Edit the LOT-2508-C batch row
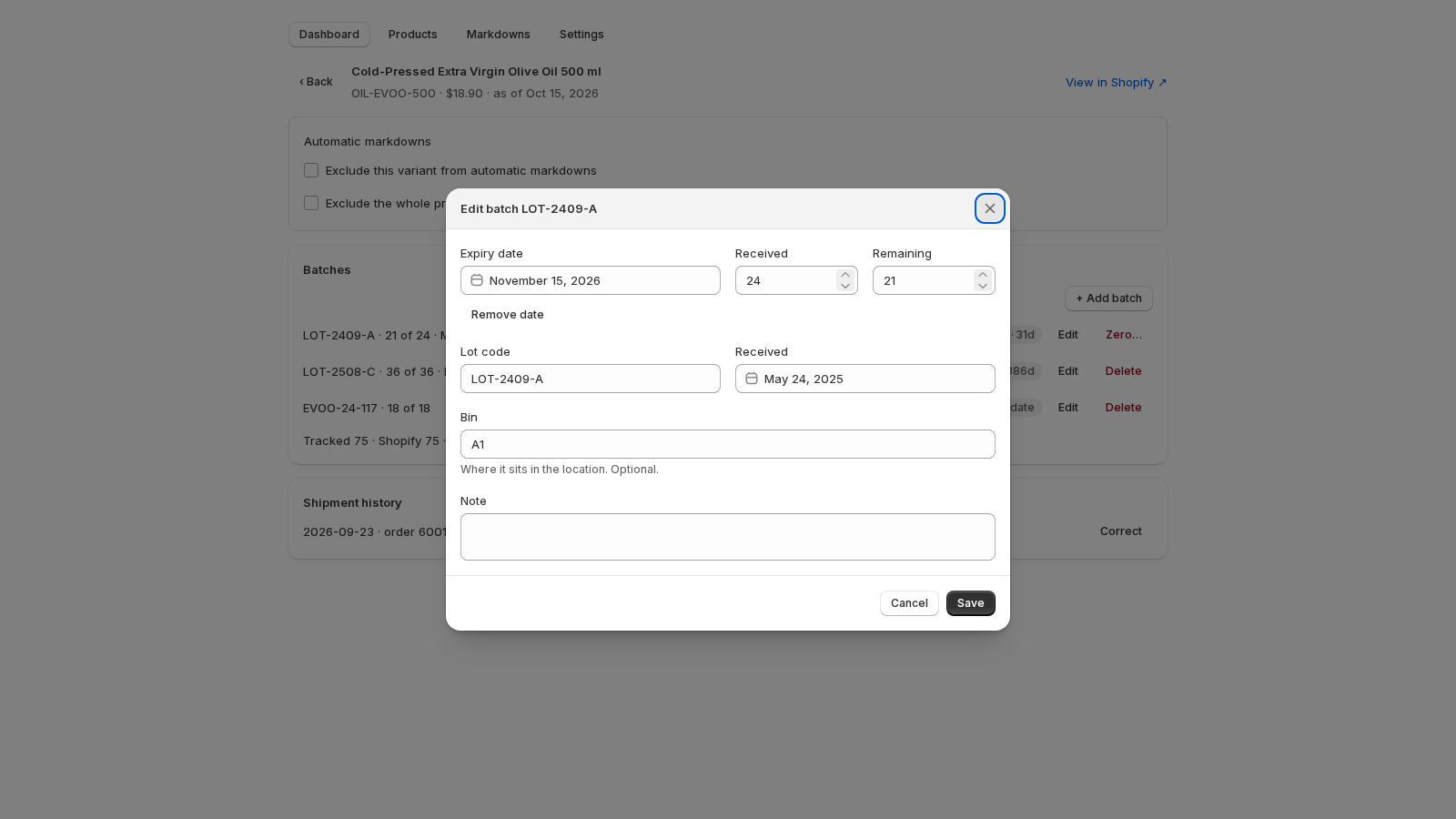The height and width of the screenshot is (819, 1456). click(x=1068, y=371)
